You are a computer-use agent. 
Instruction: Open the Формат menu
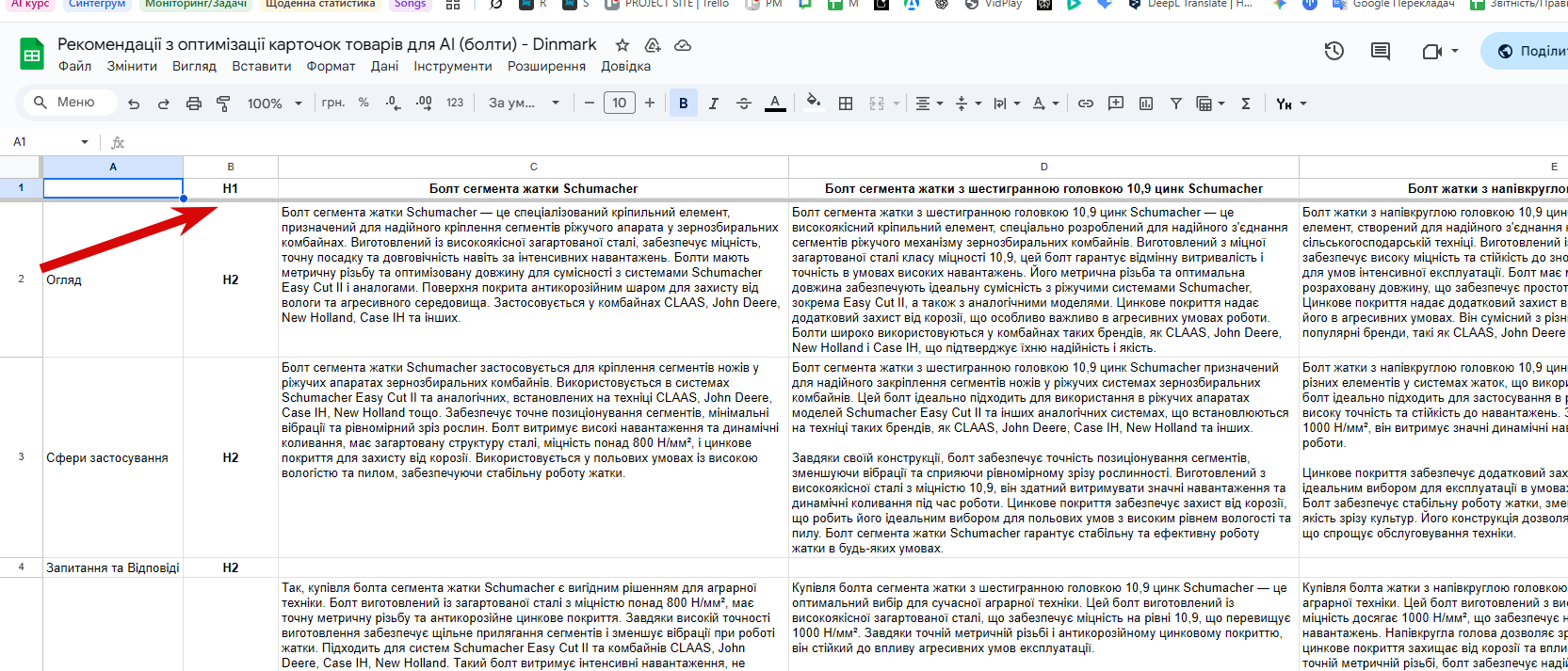point(331,66)
